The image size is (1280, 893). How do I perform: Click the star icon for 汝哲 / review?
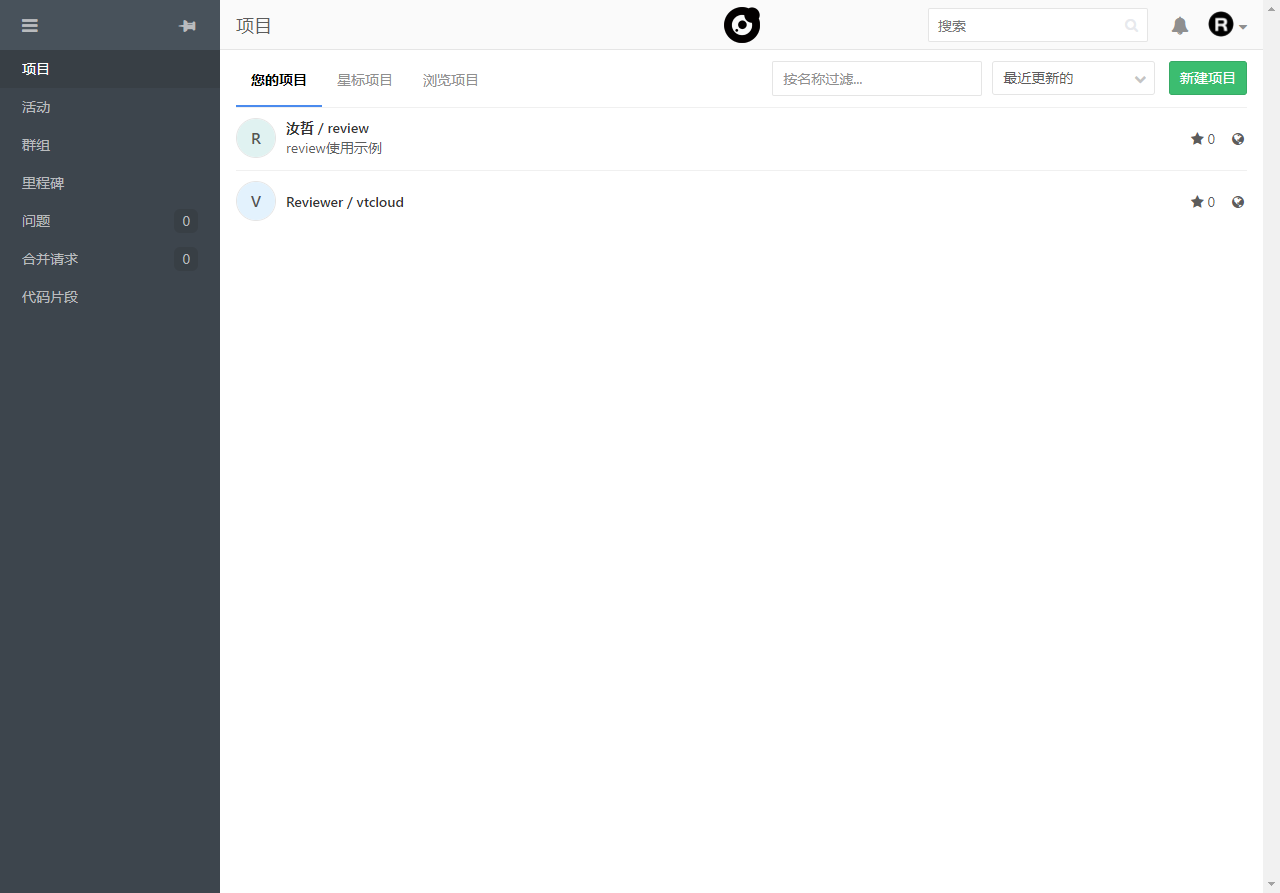pyautogui.click(x=1197, y=139)
